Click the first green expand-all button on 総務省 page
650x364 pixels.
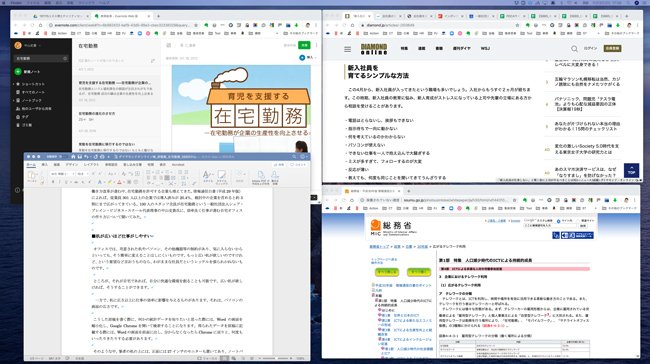pyautogui.click(x=386, y=272)
